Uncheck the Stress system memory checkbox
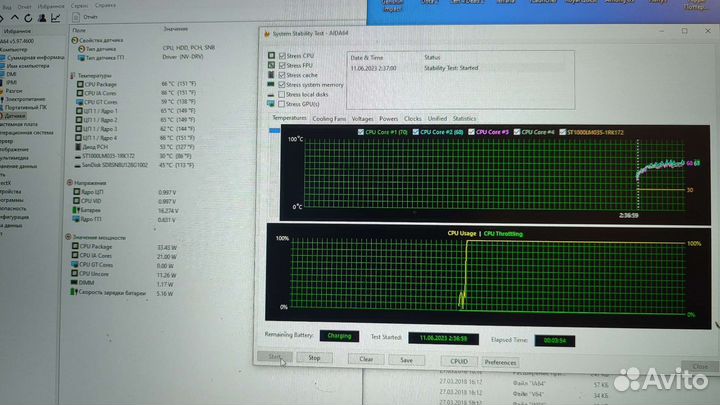The height and width of the screenshot is (405, 720). click(x=281, y=84)
